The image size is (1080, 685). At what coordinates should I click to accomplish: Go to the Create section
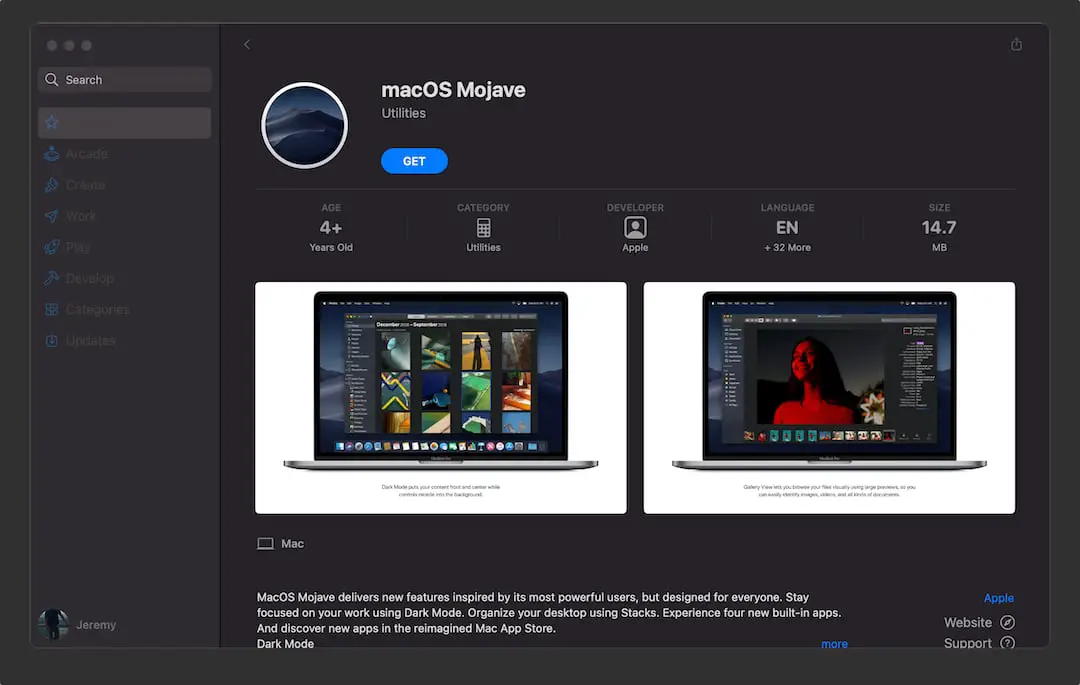point(125,185)
